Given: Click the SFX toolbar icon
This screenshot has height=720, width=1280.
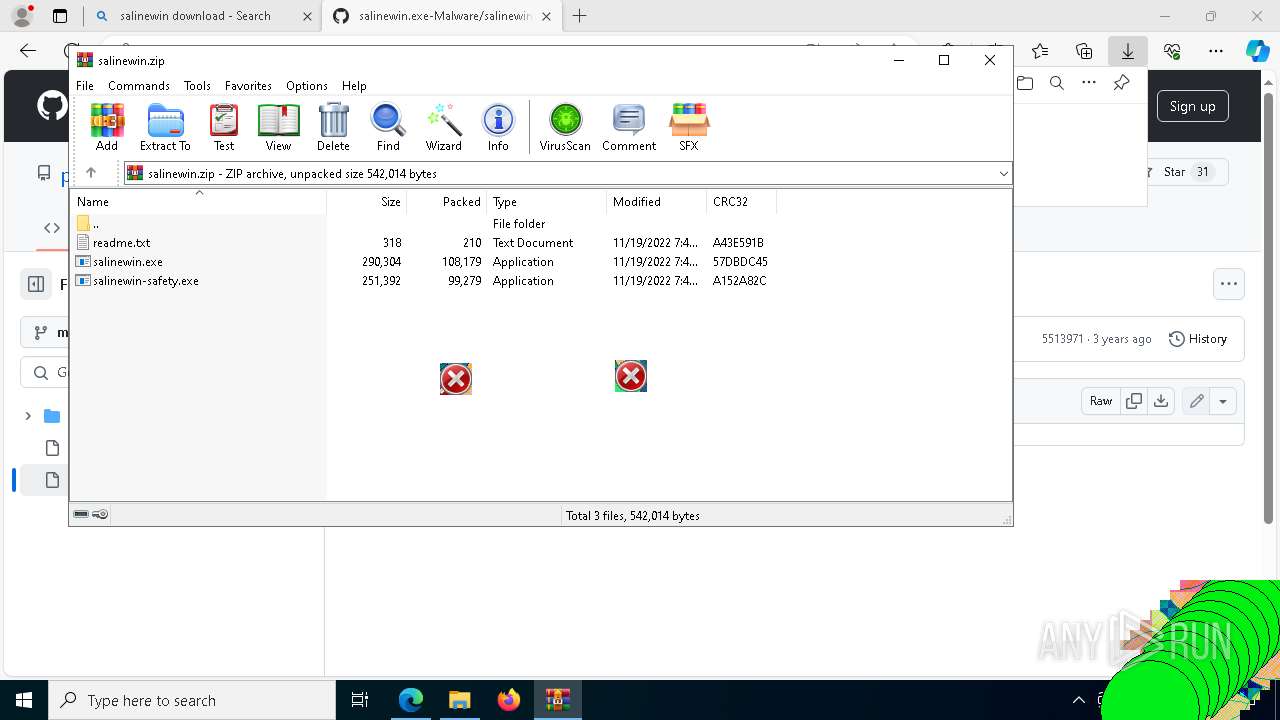Looking at the screenshot, I should (689, 127).
